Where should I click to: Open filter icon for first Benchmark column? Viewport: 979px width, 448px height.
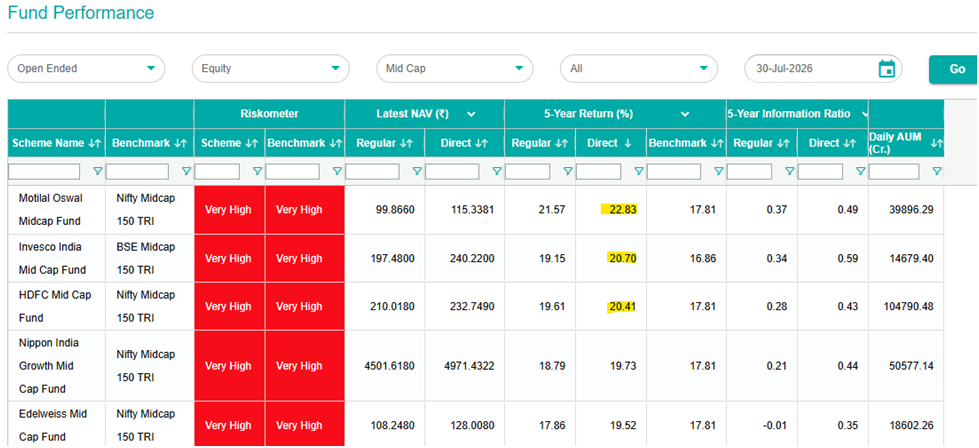186,171
